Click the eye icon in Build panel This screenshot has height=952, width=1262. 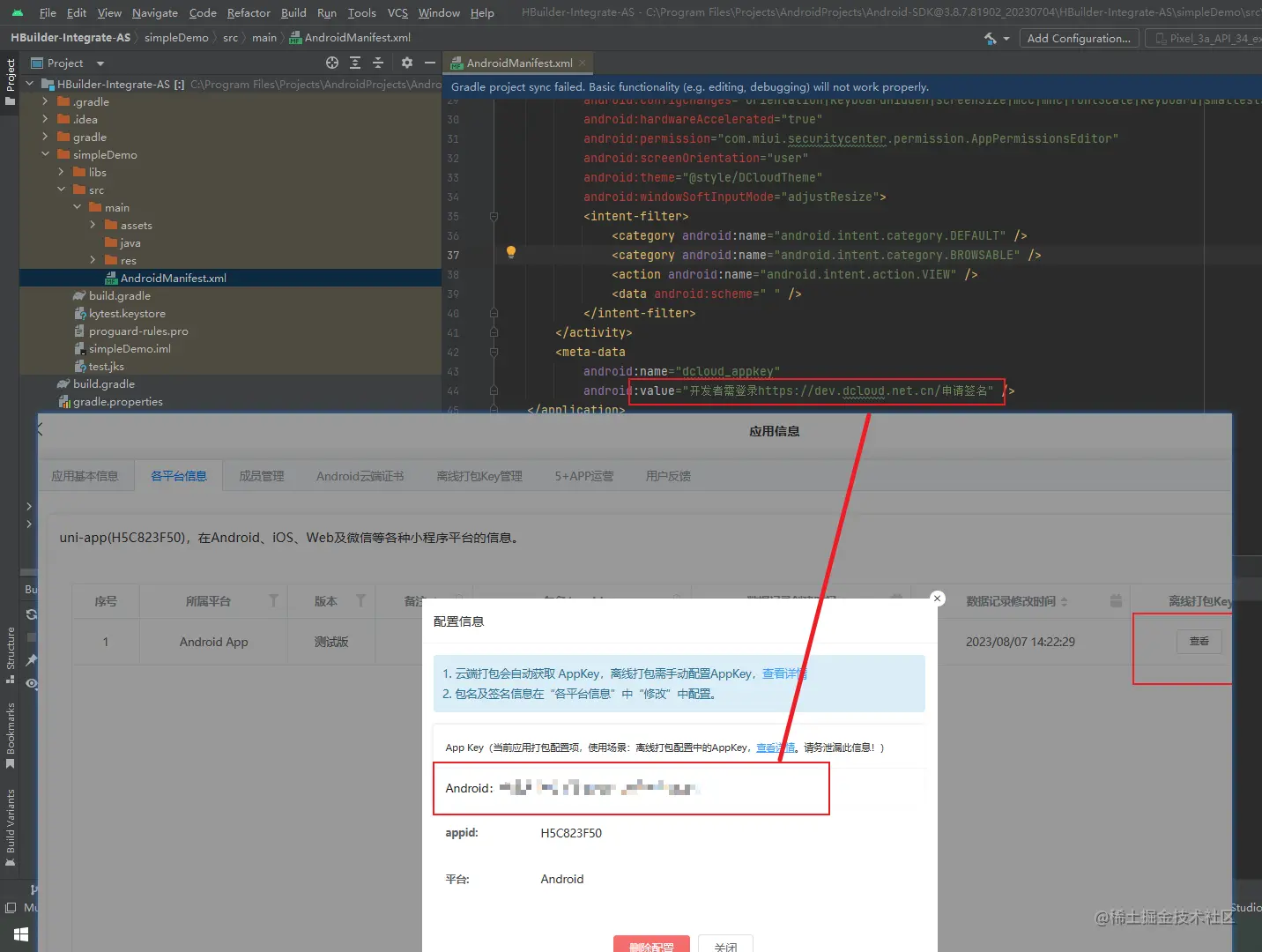pyautogui.click(x=32, y=683)
